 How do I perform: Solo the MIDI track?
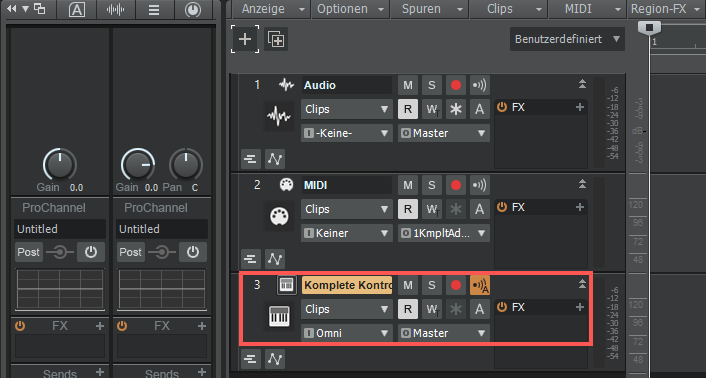(432, 185)
